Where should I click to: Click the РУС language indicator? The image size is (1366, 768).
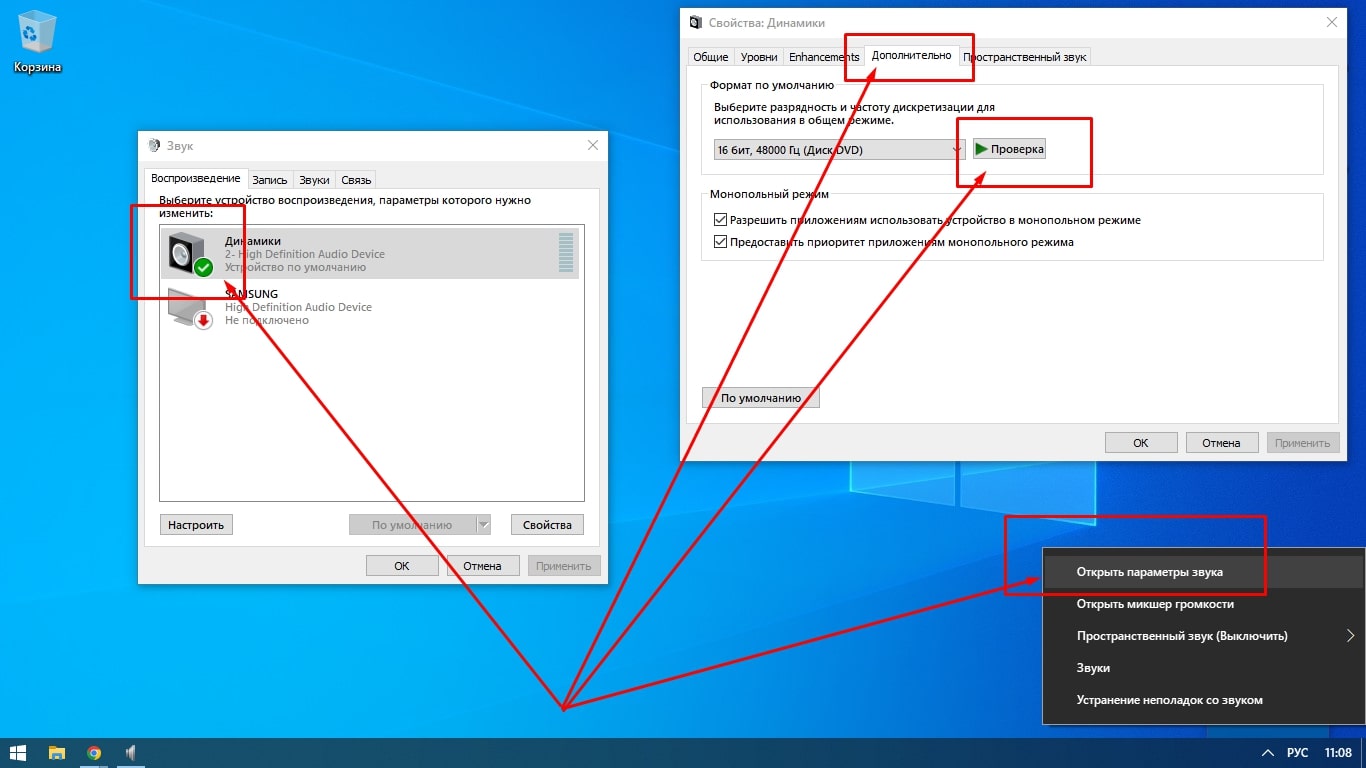pyautogui.click(x=1296, y=753)
